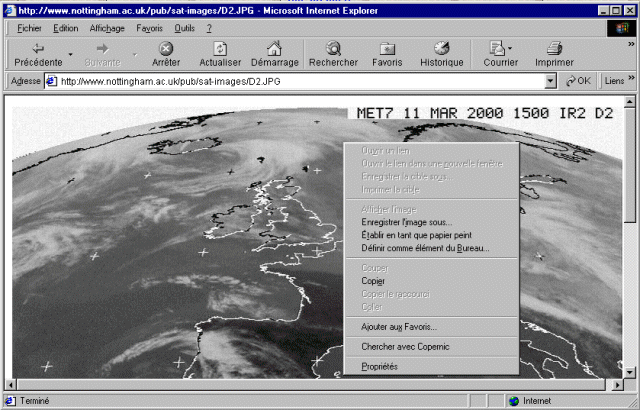This screenshot has width=640, height=410.
Task: Click the Précédente back arrow icon
Action: pyautogui.click(x=38, y=48)
